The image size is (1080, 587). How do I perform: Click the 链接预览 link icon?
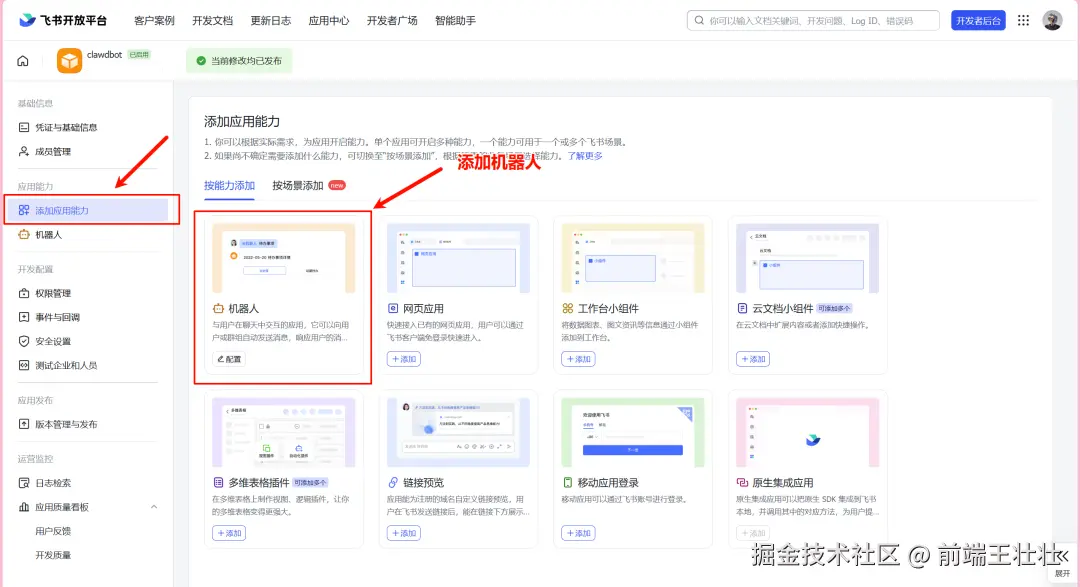(393, 482)
